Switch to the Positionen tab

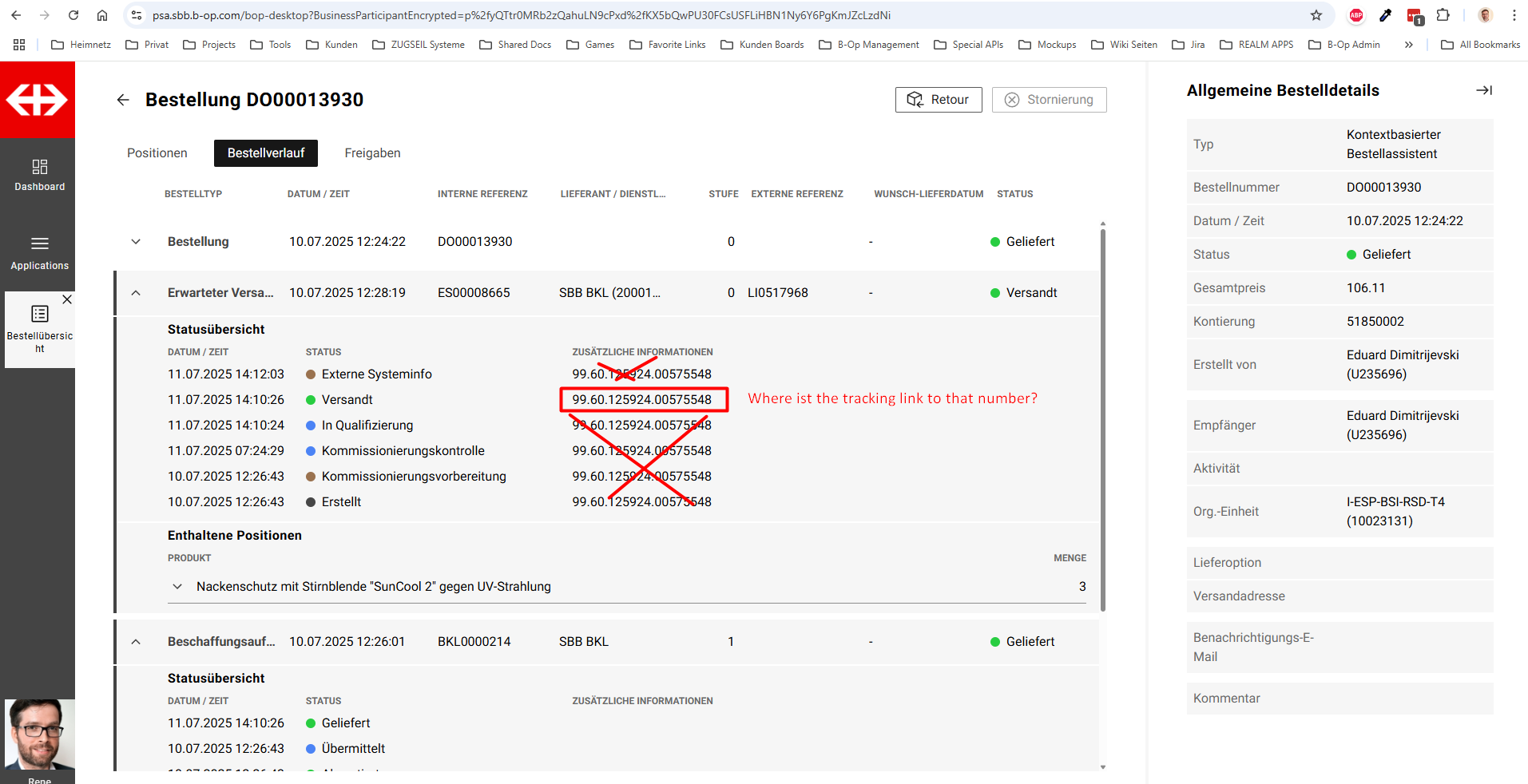pos(157,153)
